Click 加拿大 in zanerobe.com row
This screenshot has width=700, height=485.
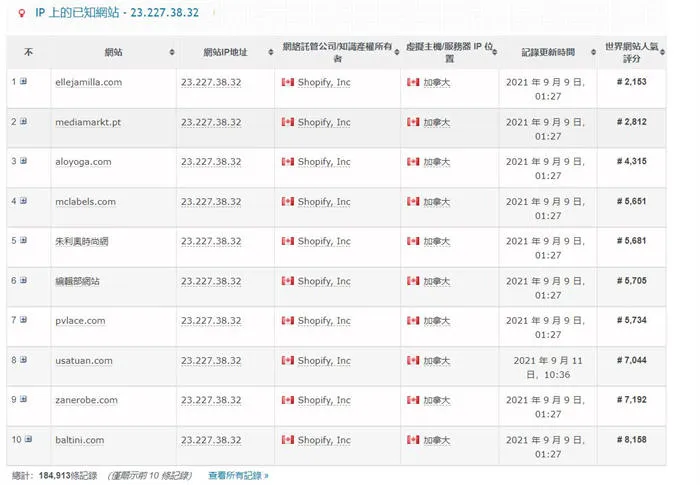click(x=437, y=400)
